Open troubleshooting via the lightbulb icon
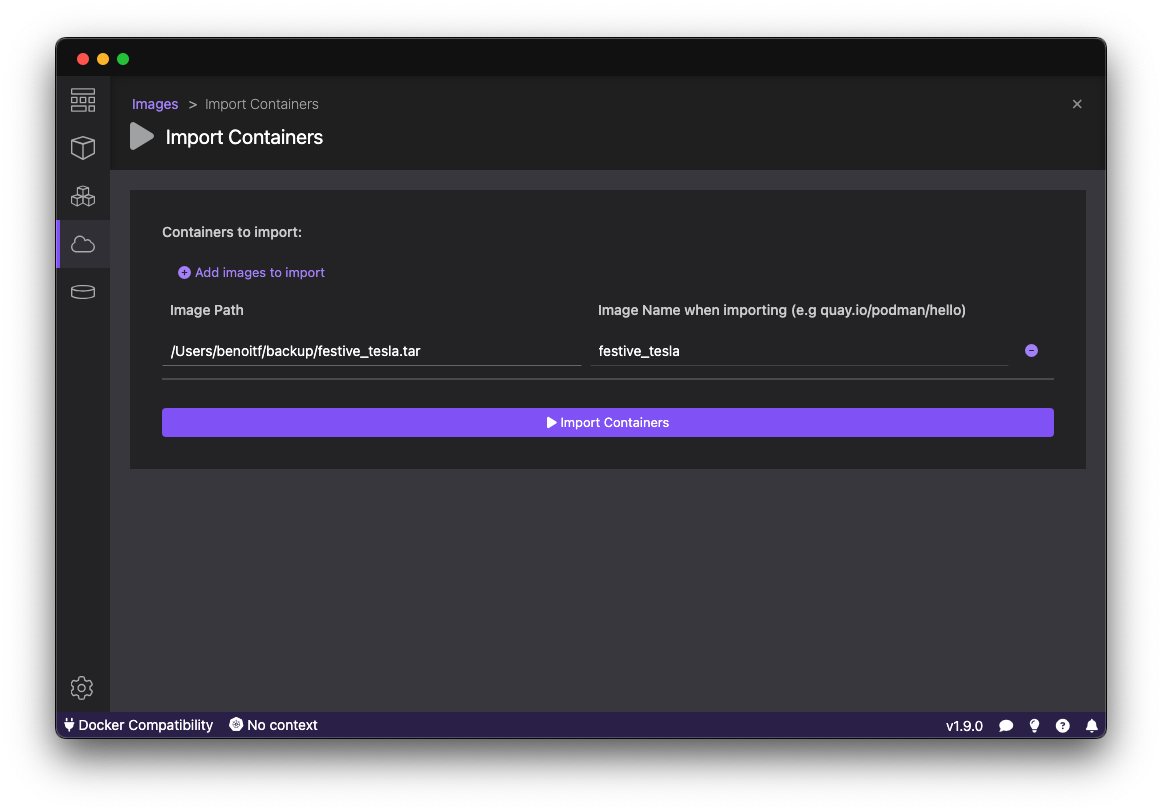The height and width of the screenshot is (812, 1162). point(1034,726)
